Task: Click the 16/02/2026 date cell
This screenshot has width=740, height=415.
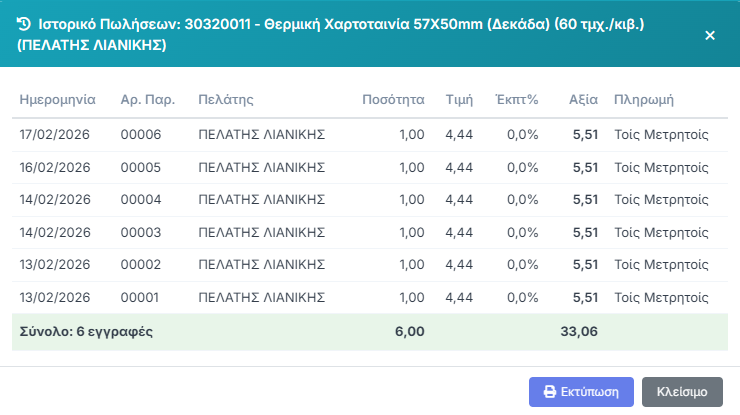Action: [x=56, y=167]
